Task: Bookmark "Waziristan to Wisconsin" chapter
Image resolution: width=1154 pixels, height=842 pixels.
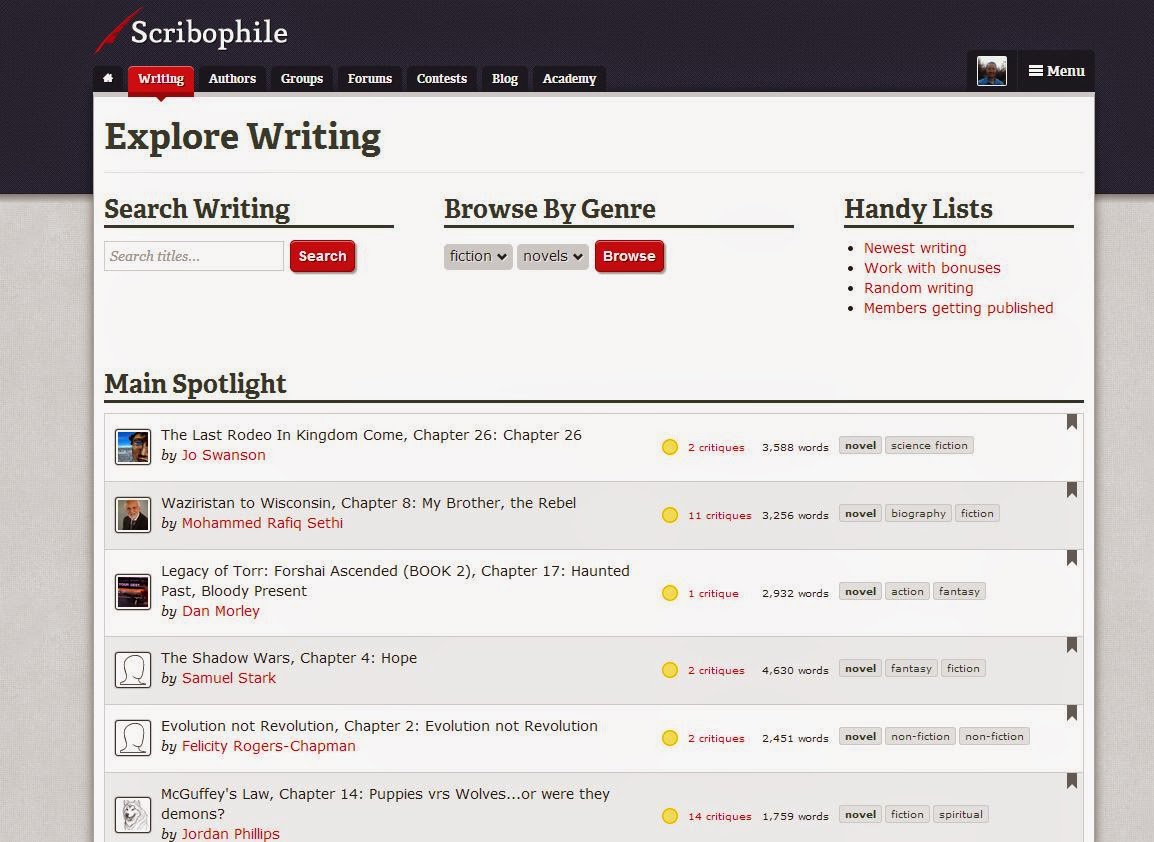Action: (1071, 491)
